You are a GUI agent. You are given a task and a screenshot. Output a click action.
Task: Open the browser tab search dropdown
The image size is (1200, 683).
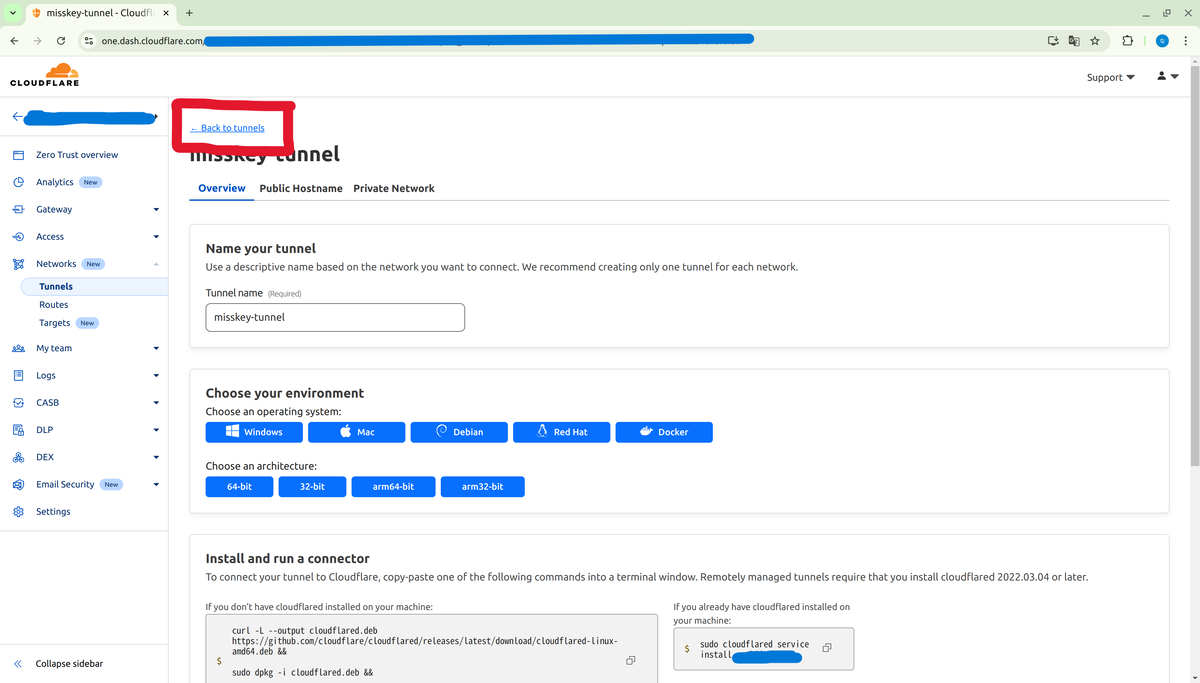coord(14,13)
